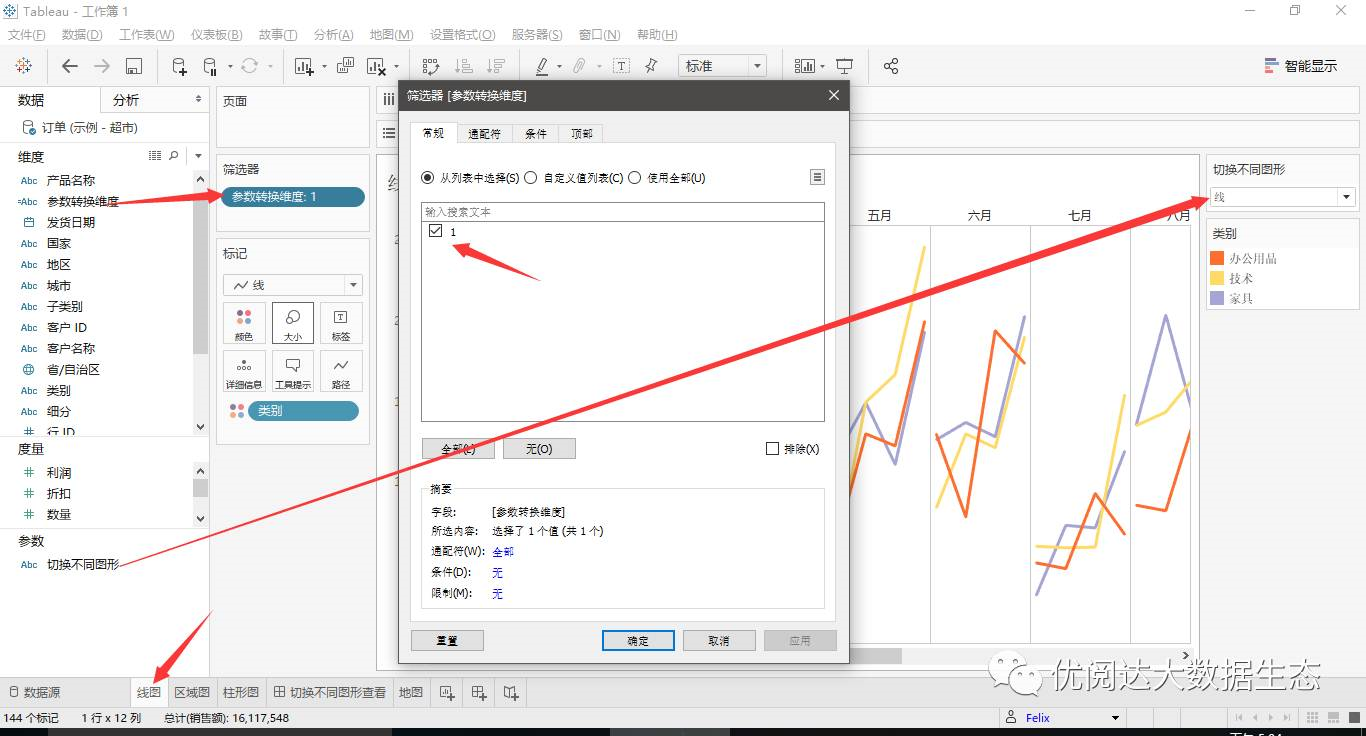This screenshot has height=736, width=1366.
Task: Click the clear sheet icon
Action: pyautogui.click(x=376, y=66)
